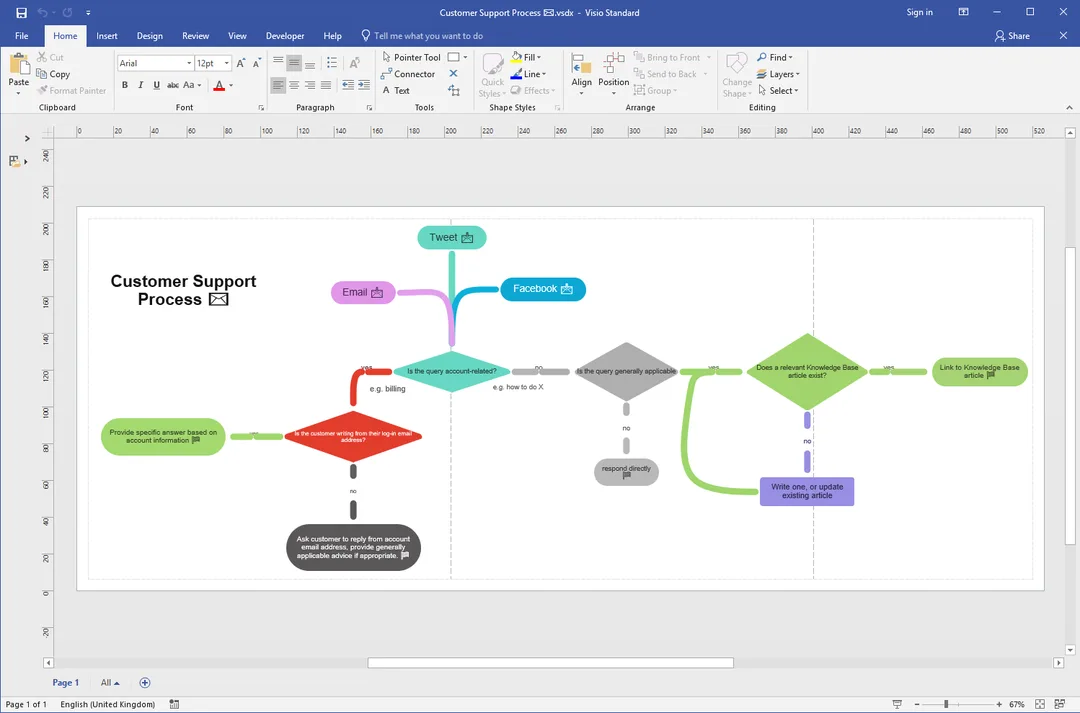Toggle Bold text formatting
The image size is (1080, 713).
click(x=125, y=85)
